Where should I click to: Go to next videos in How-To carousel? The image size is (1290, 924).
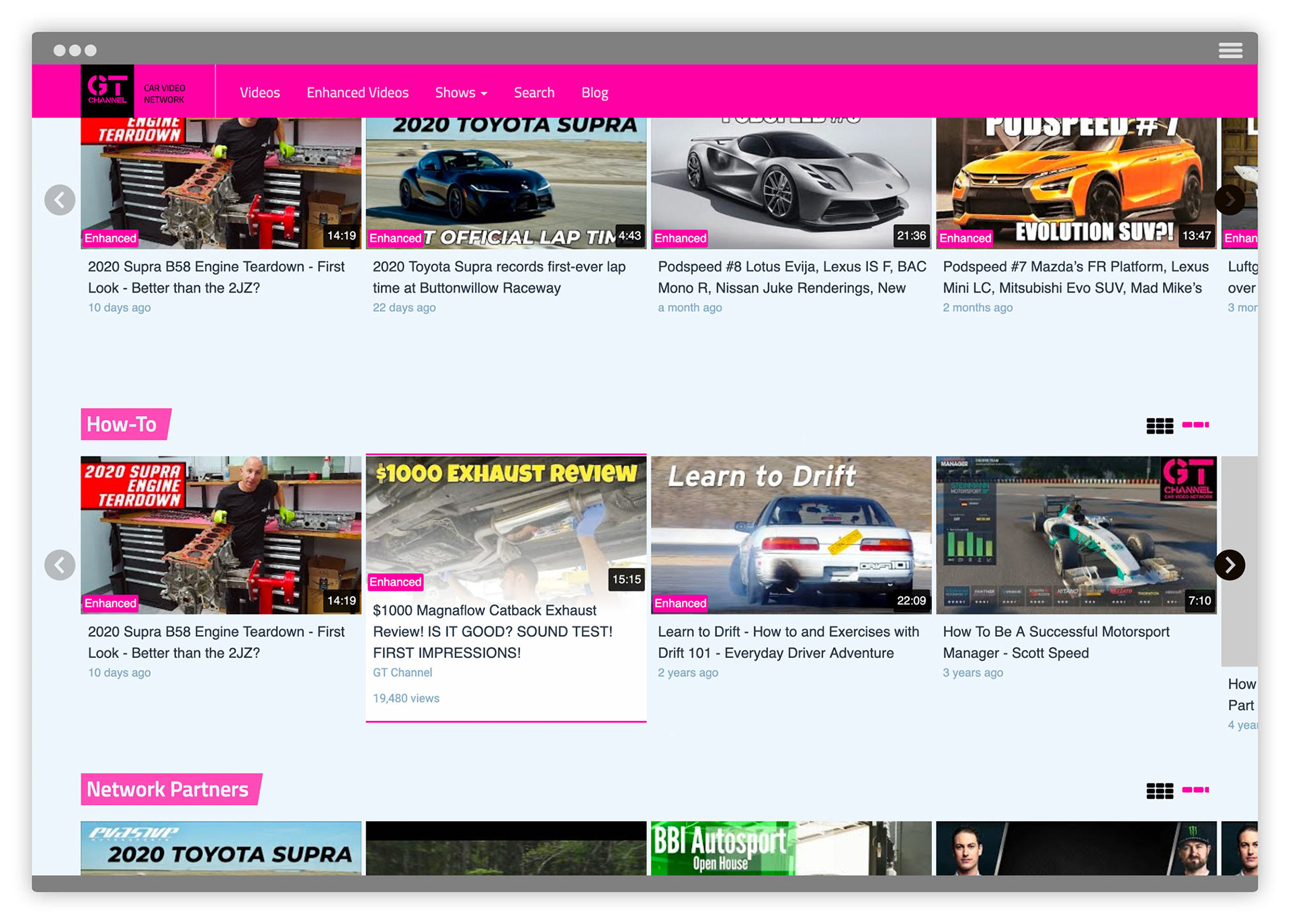(x=1230, y=564)
